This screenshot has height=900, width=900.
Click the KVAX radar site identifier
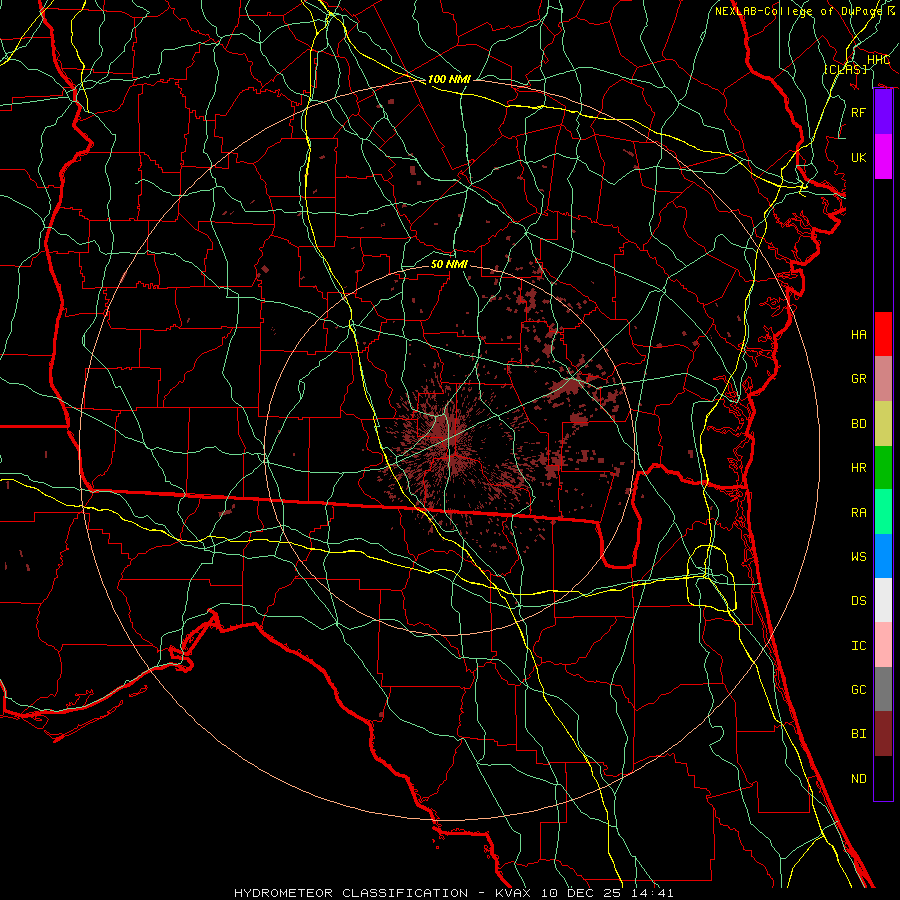click(x=515, y=893)
